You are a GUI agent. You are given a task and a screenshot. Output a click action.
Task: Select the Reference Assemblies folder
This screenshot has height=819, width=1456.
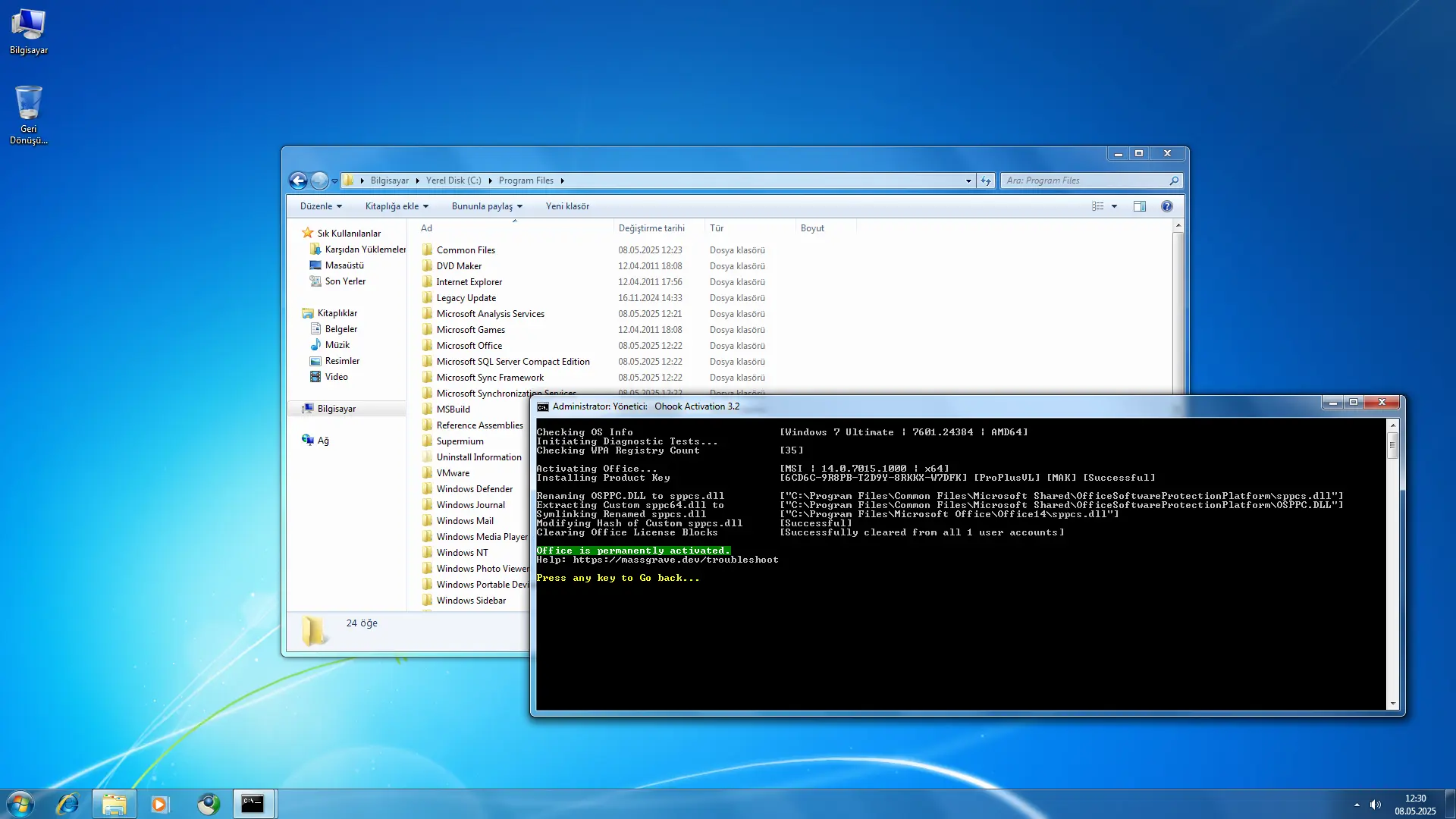pyautogui.click(x=479, y=425)
